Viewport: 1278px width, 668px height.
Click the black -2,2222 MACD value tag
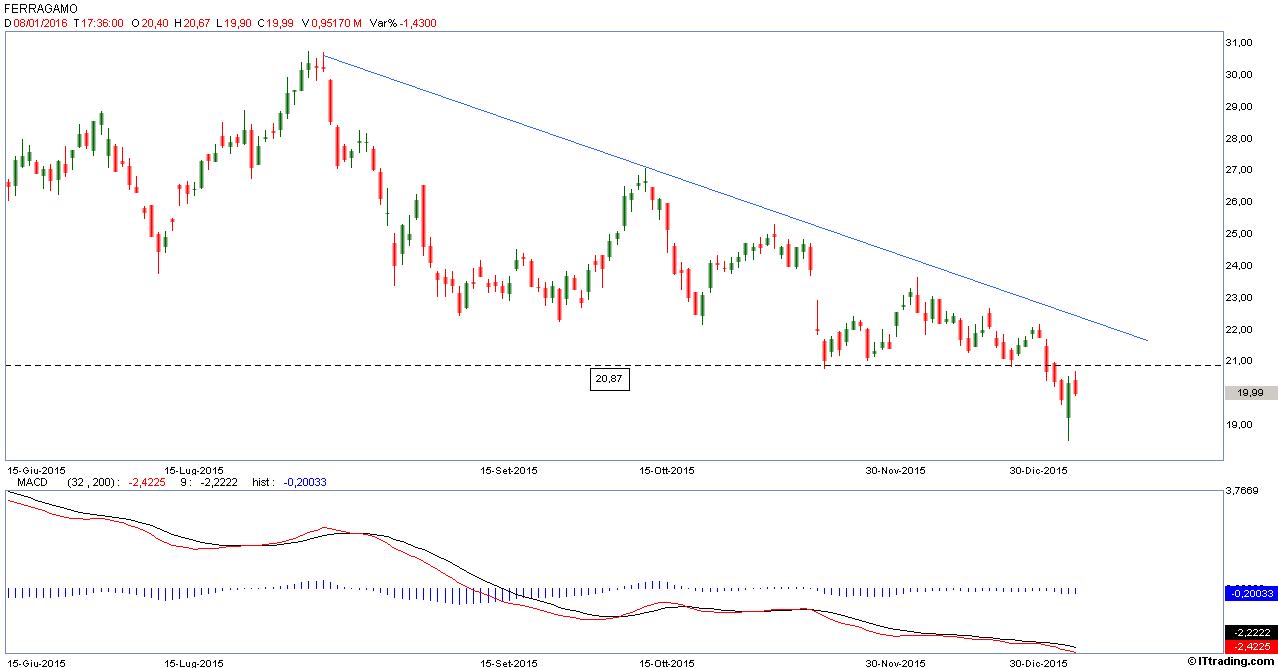pos(1251,632)
